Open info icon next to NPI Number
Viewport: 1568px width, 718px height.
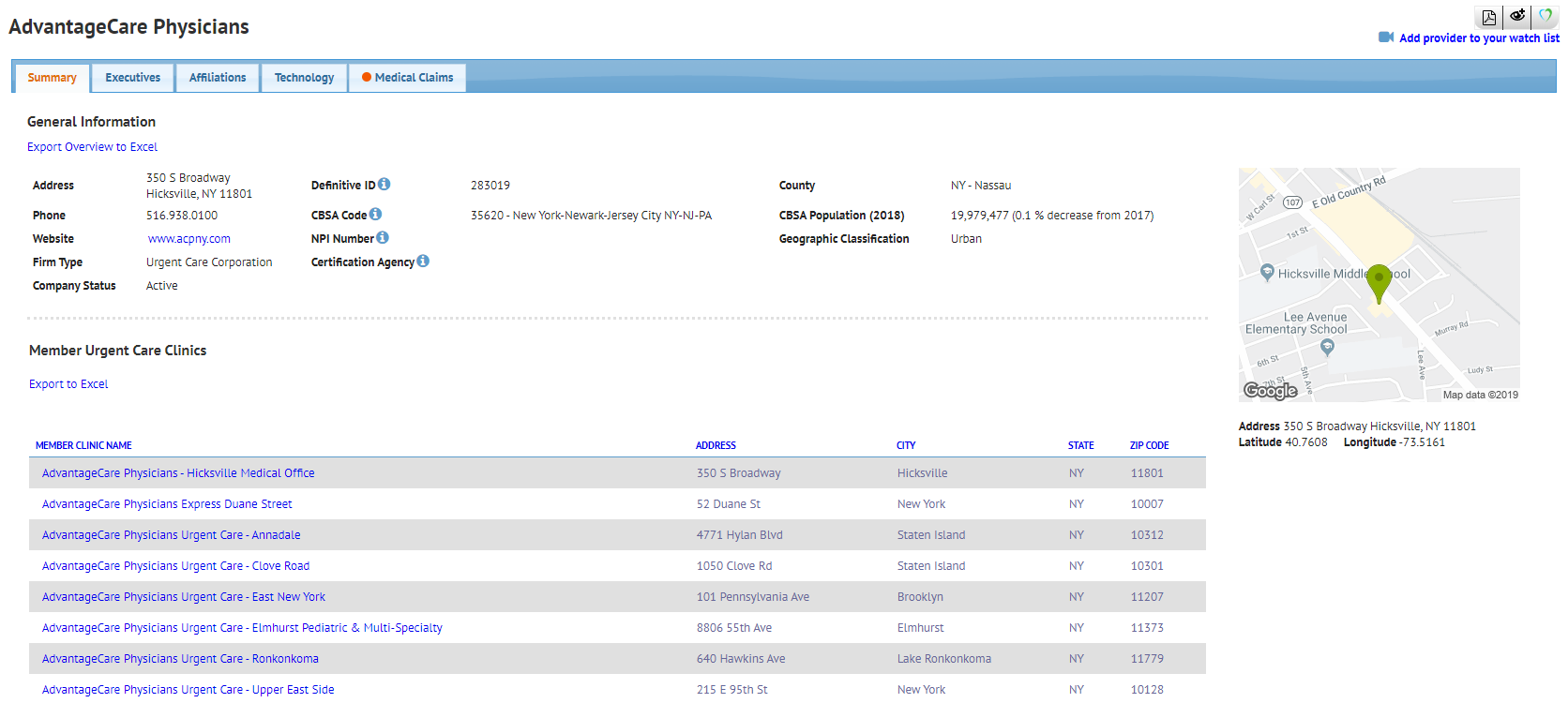pos(383,238)
